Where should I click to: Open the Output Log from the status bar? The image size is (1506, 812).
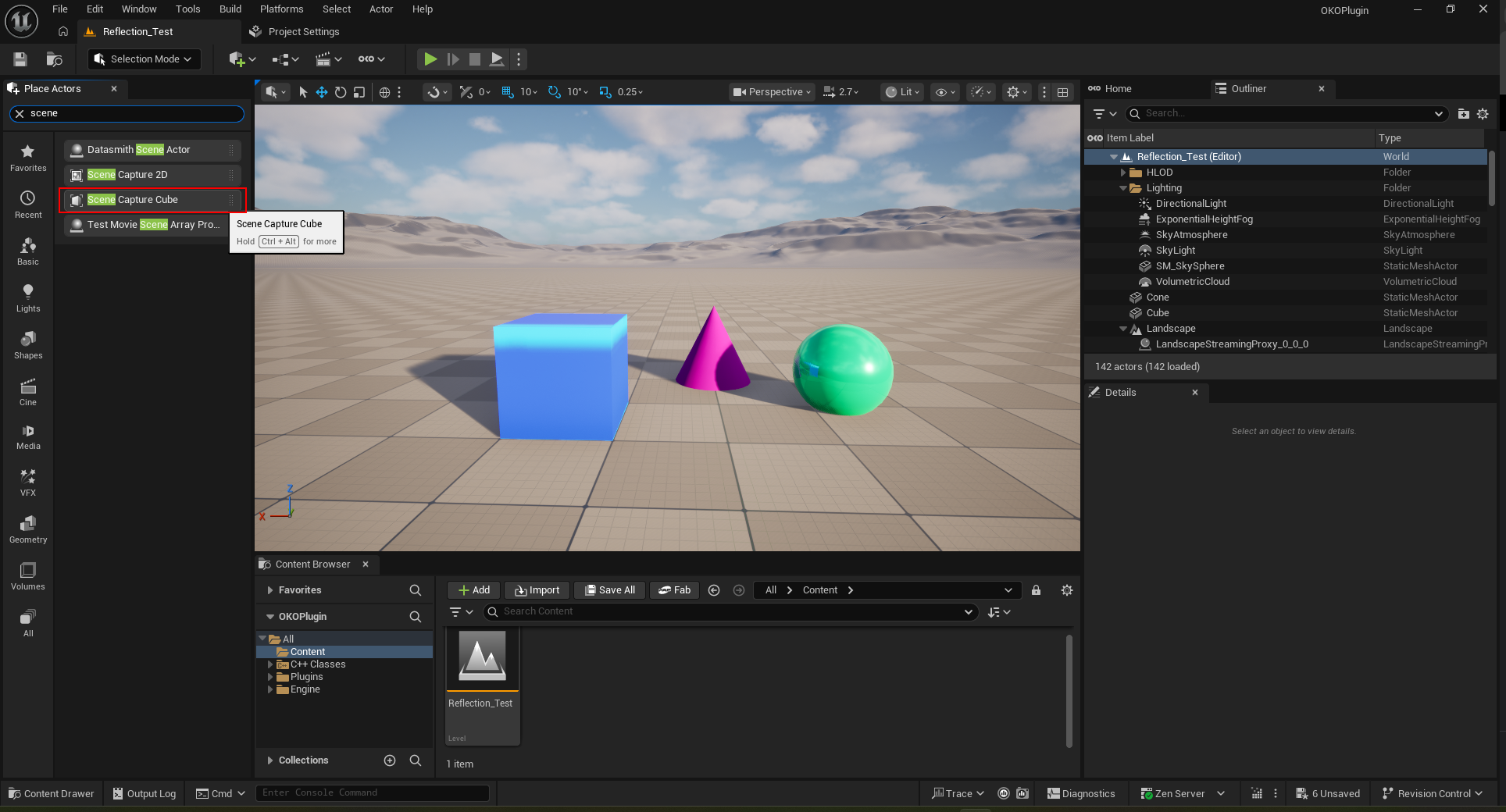tap(145, 794)
